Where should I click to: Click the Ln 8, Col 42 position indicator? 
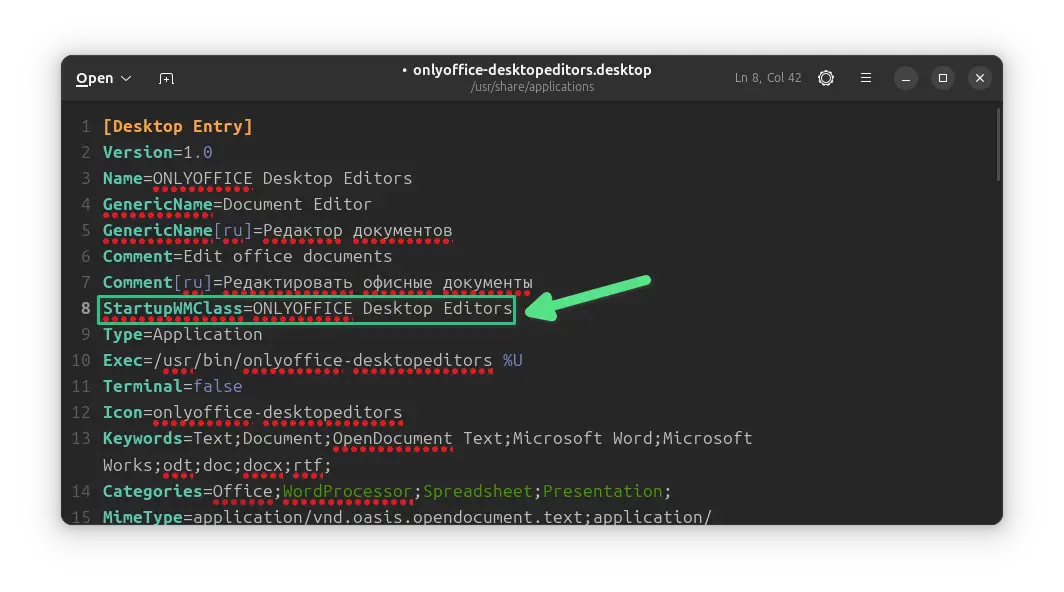pyautogui.click(x=768, y=78)
